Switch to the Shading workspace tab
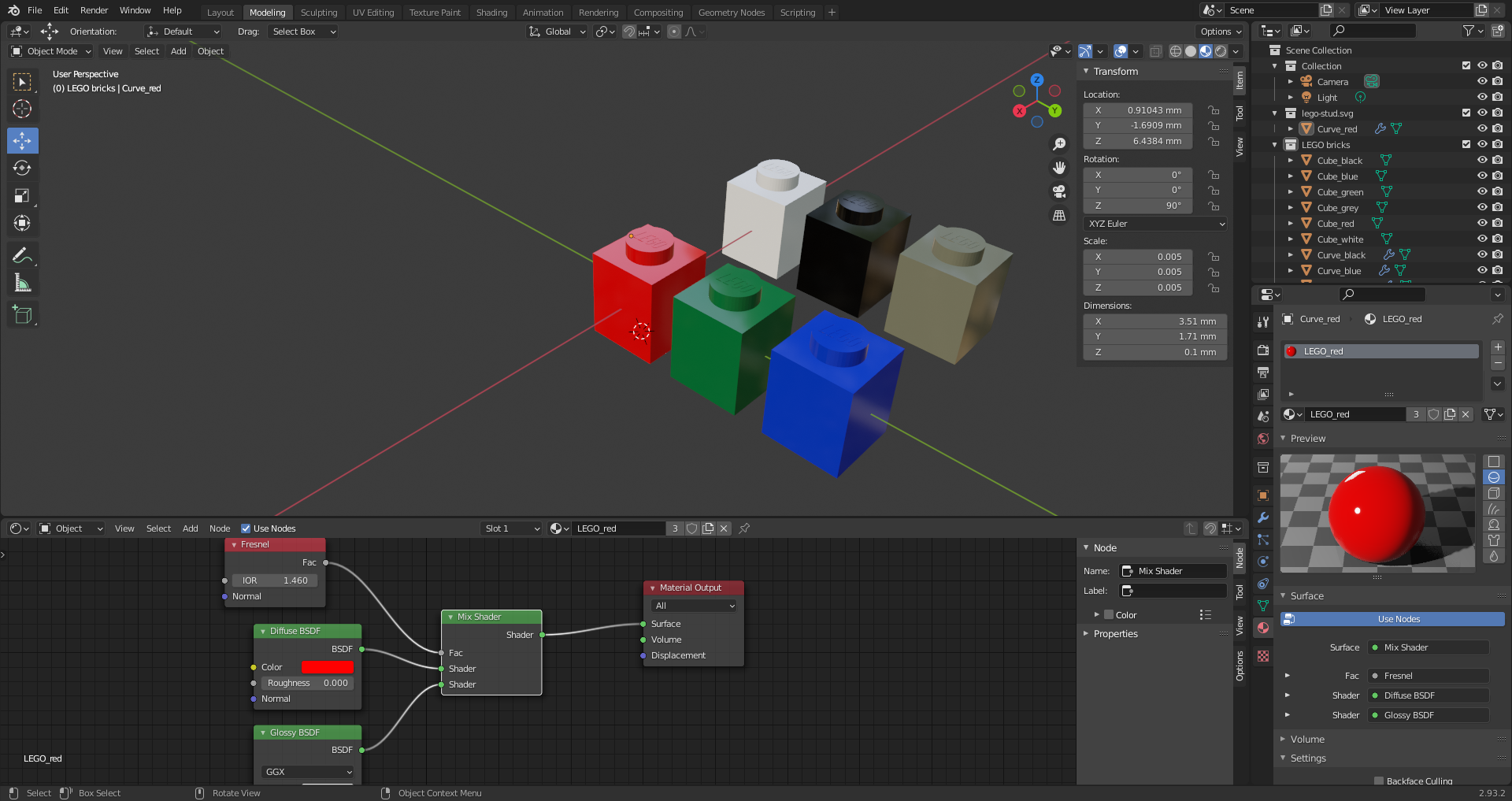1512x801 pixels. 491,13
